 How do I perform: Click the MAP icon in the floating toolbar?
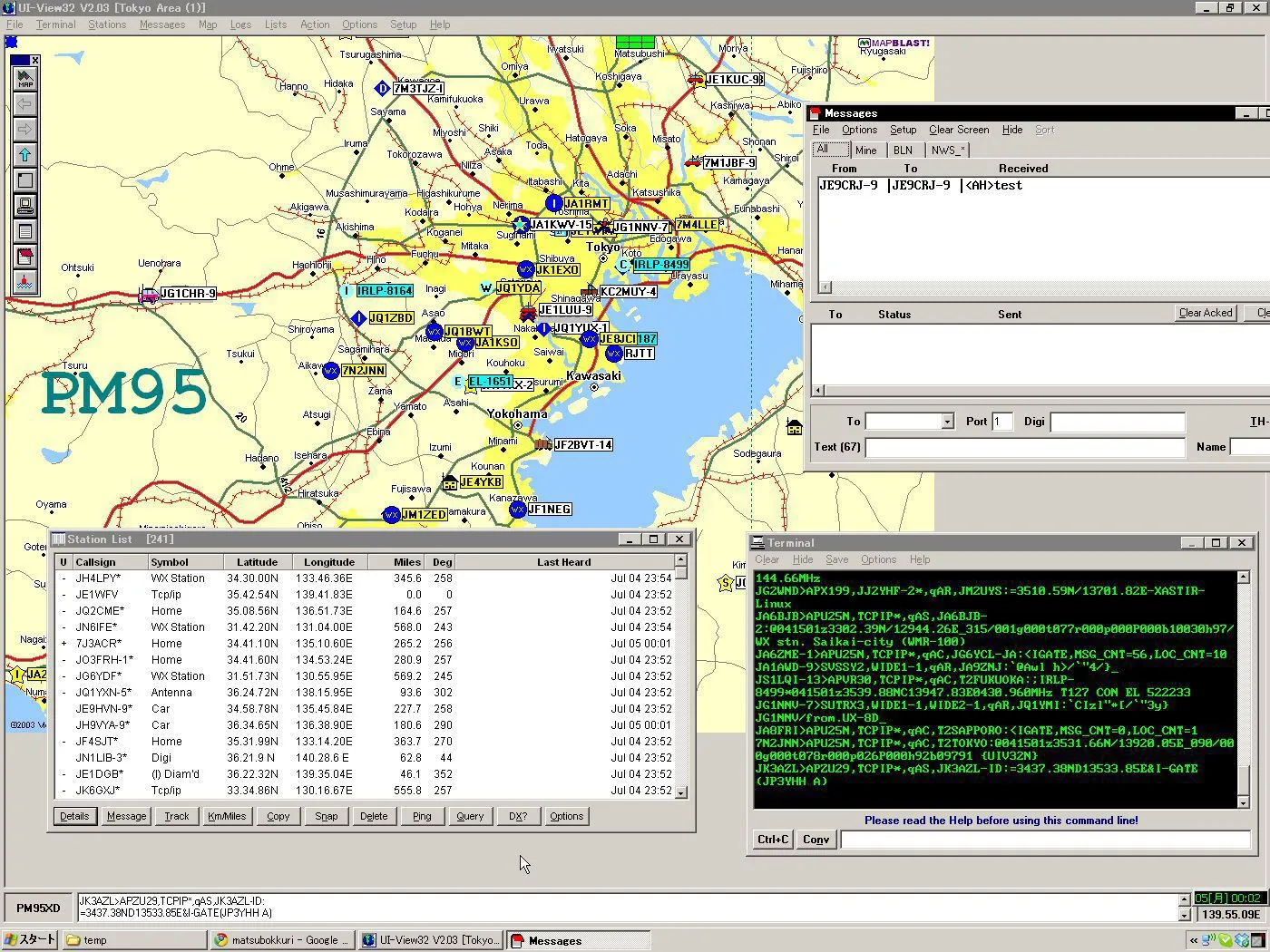point(24,79)
